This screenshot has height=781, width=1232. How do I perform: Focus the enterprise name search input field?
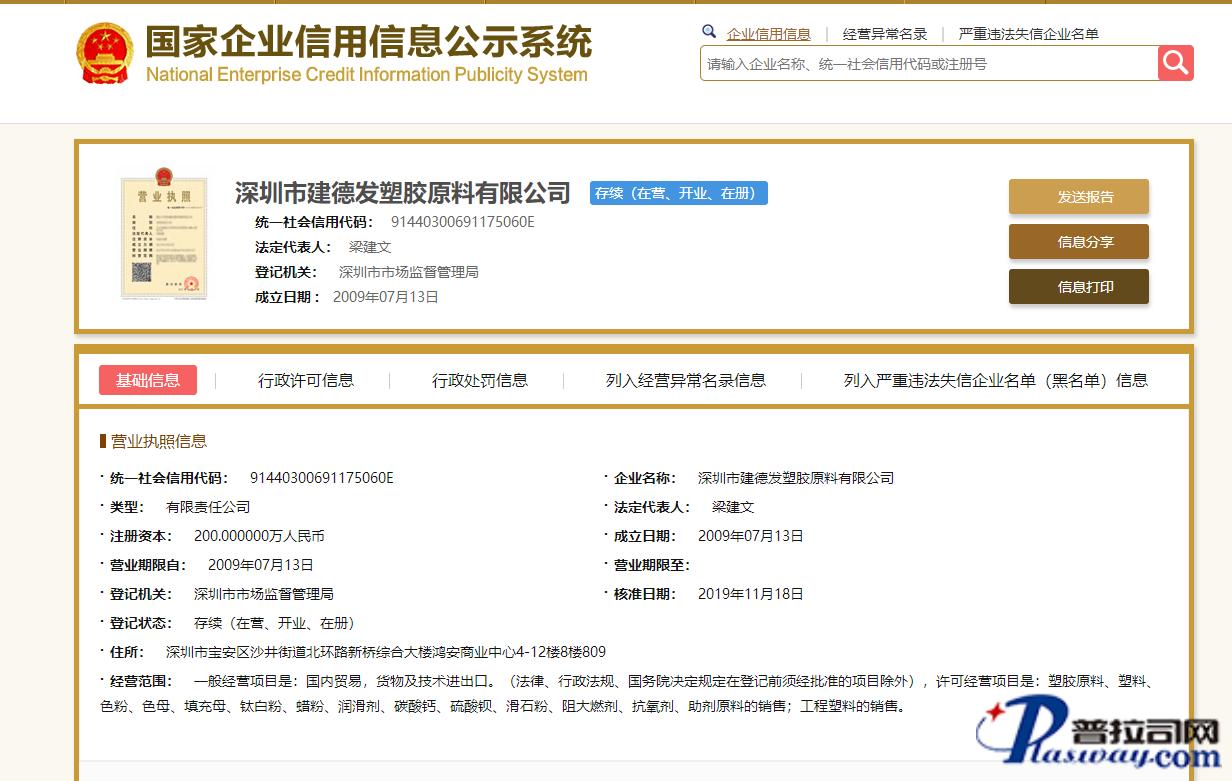coord(928,64)
